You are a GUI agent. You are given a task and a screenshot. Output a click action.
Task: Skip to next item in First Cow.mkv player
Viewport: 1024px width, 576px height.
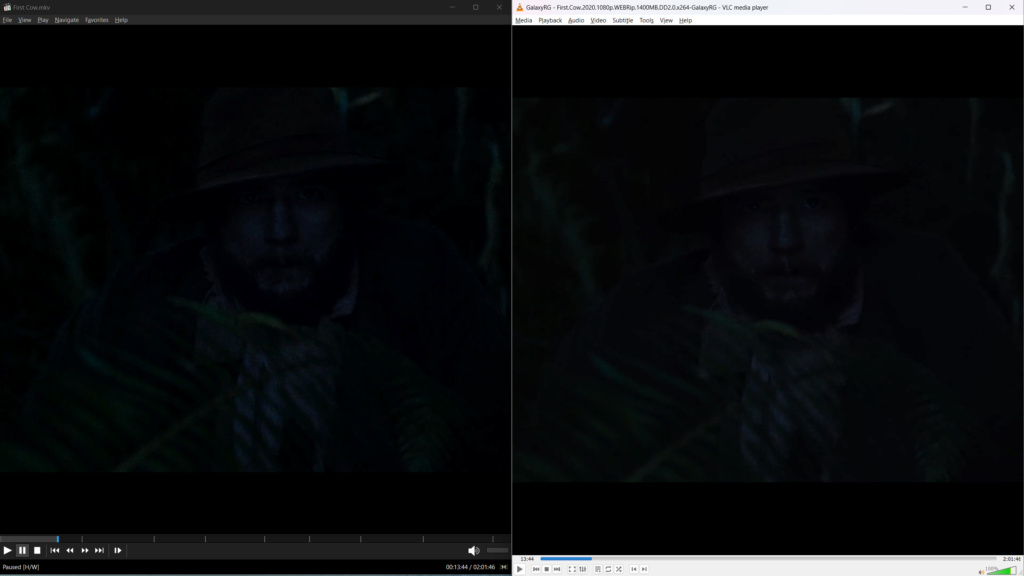99,551
